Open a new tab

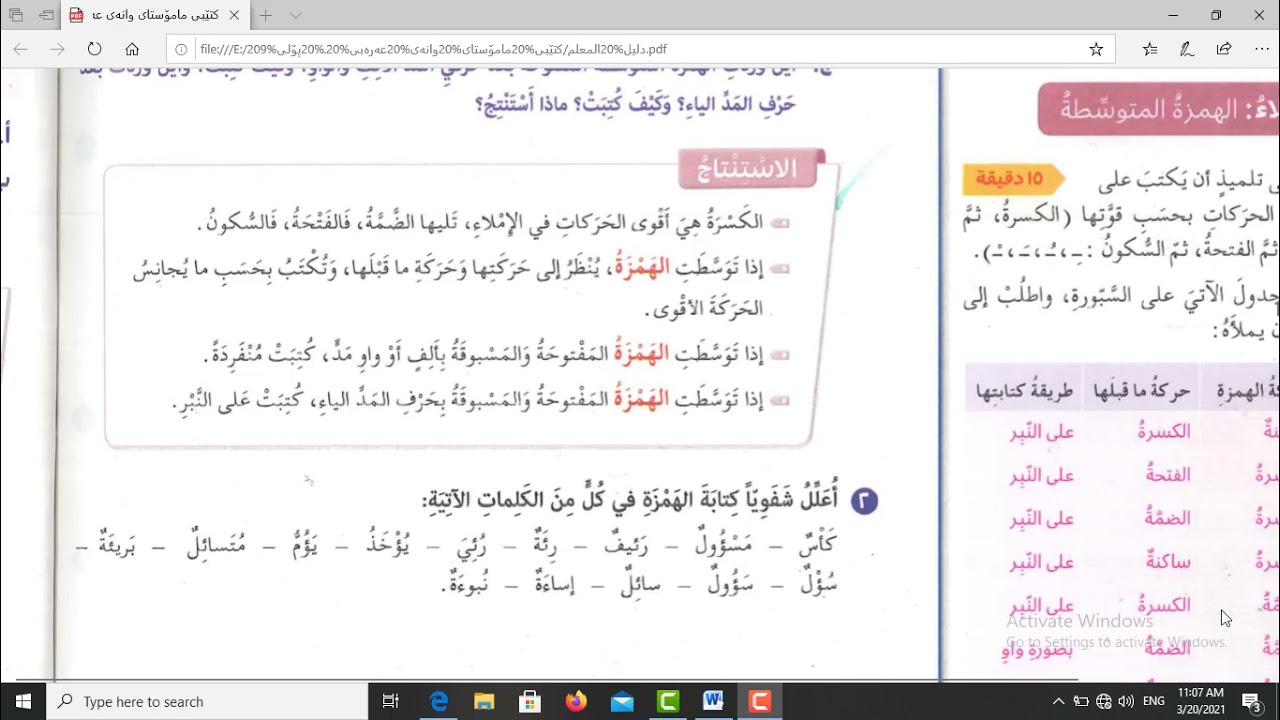pyautogui.click(x=265, y=16)
